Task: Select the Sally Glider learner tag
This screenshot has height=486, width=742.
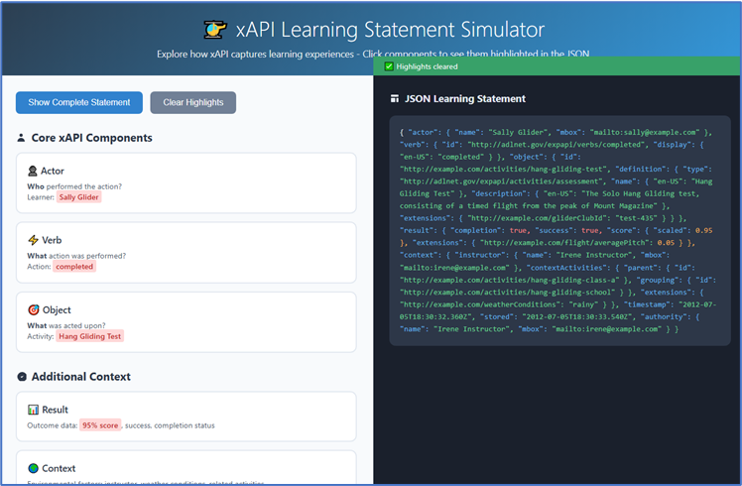Action: coord(79,197)
